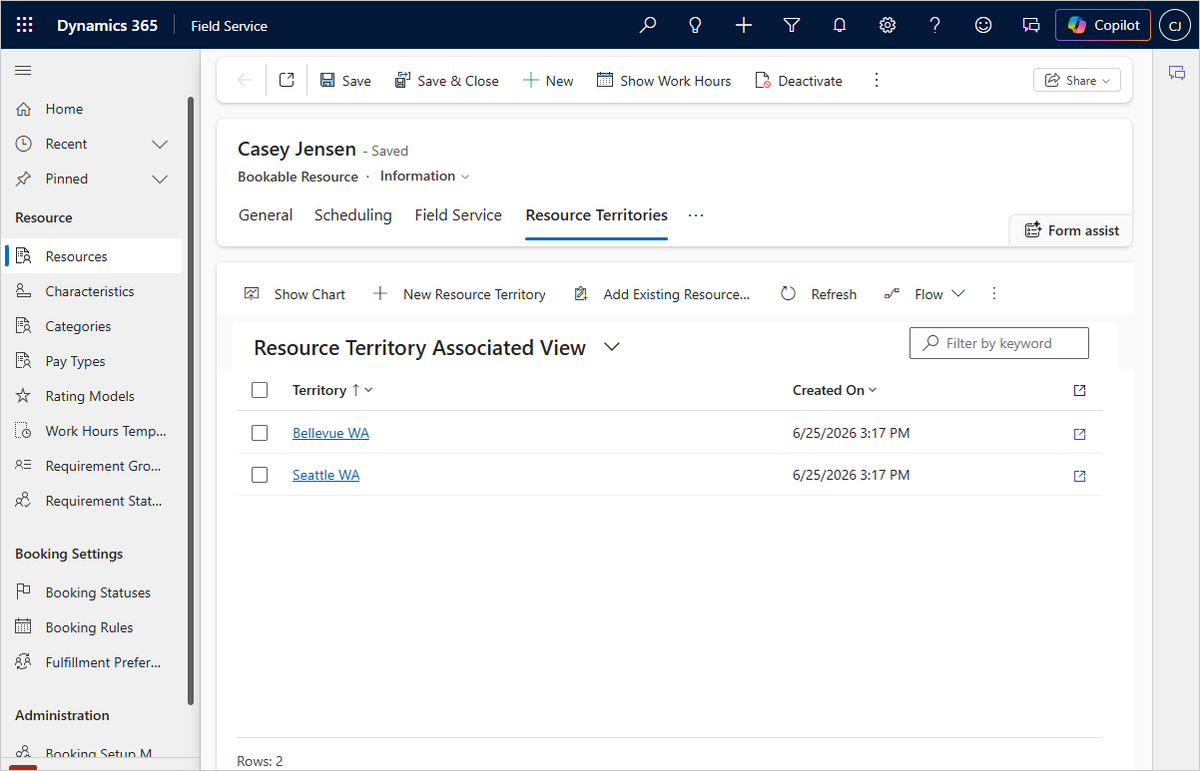Open the Share dropdown
1200x771 pixels.
point(1077,80)
